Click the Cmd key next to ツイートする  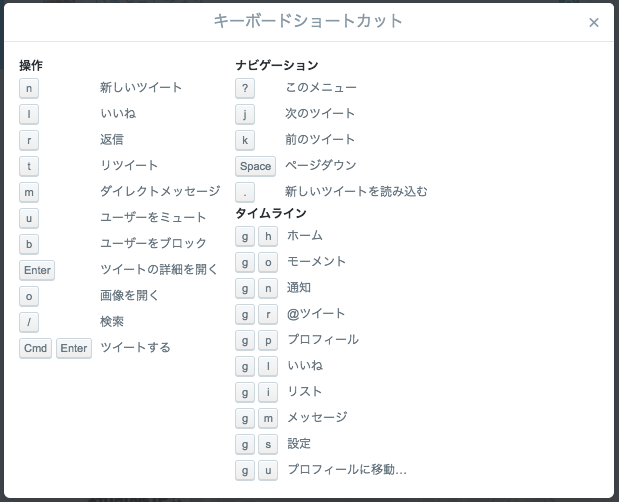pyautogui.click(x=35, y=348)
